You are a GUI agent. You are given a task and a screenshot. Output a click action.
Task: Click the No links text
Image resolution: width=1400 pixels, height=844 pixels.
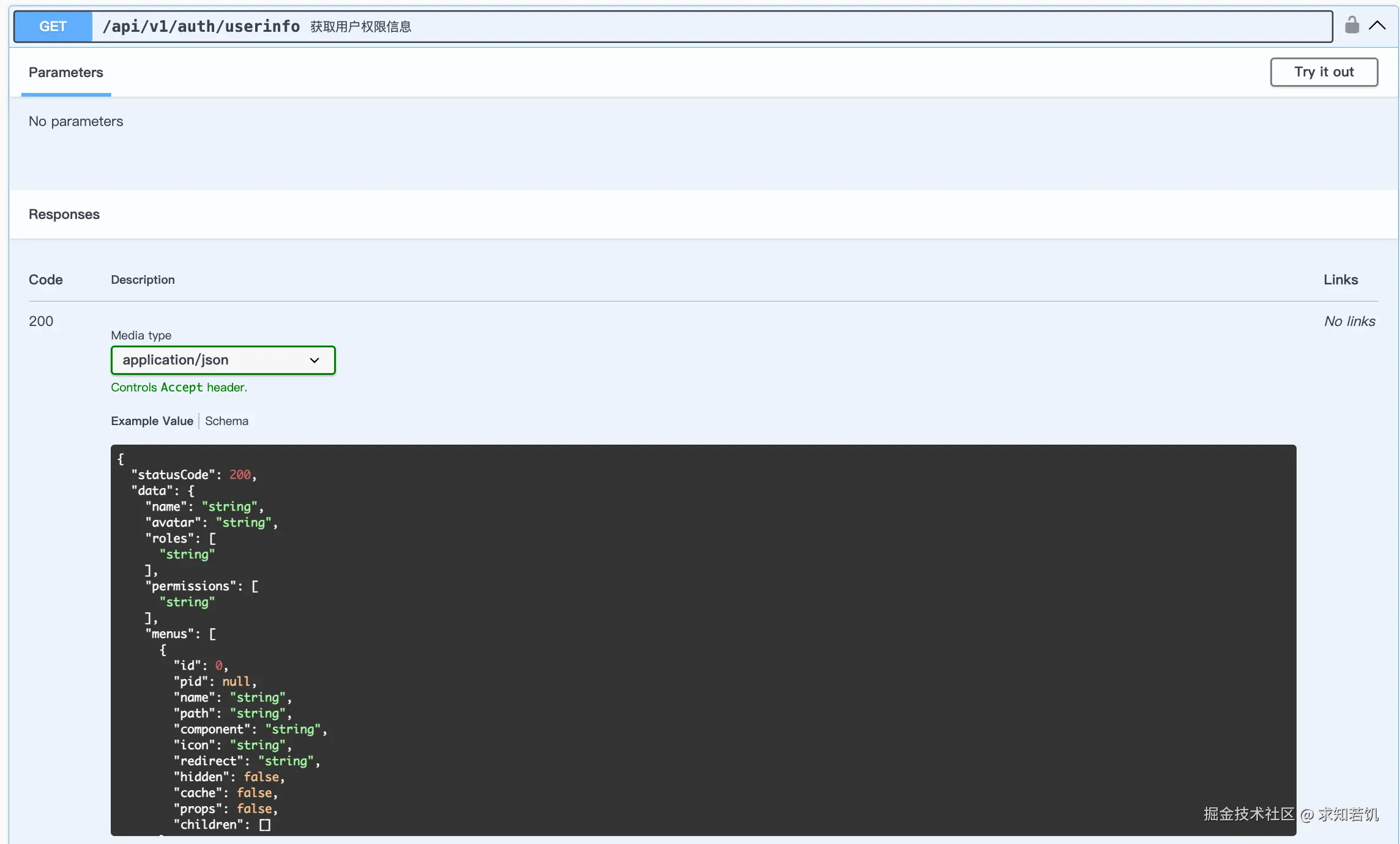pyautogui.click(x=1349, y=321)
